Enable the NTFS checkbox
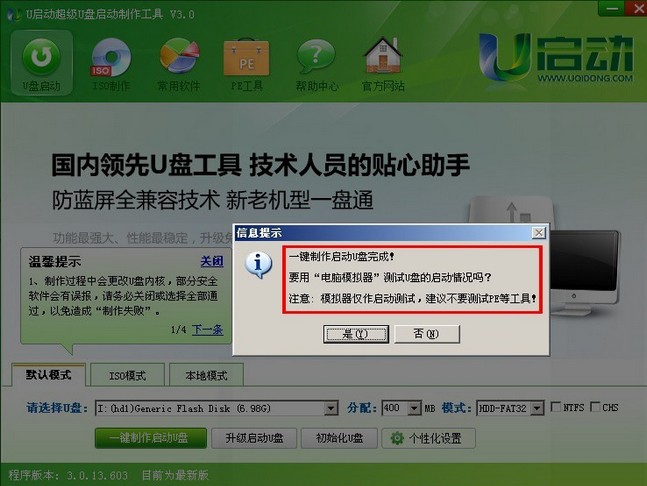This screenshot has width=647, height=486. point(556,407)
